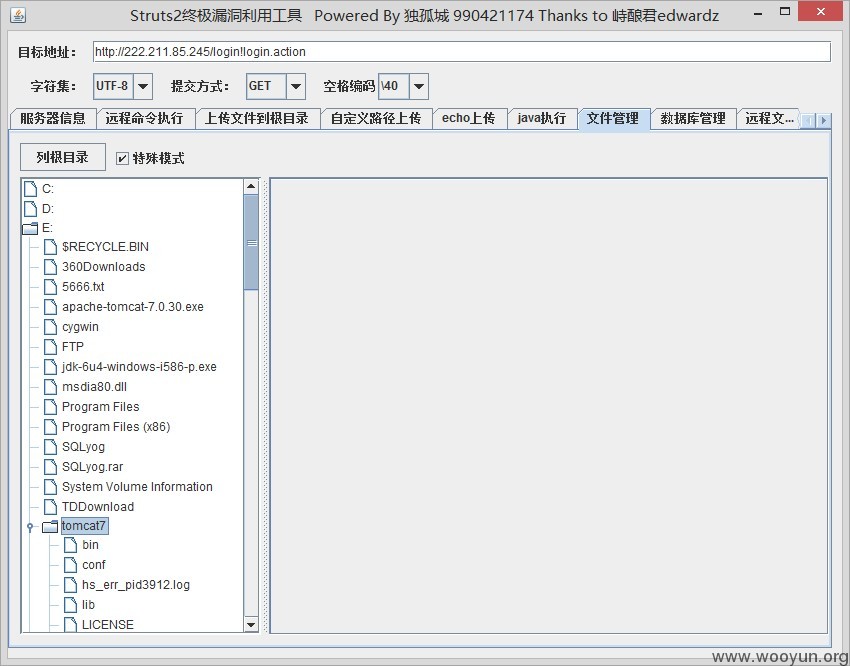Click the file icon beside LICENSE
Screen dimensions: 850x666
click(70, 624)
